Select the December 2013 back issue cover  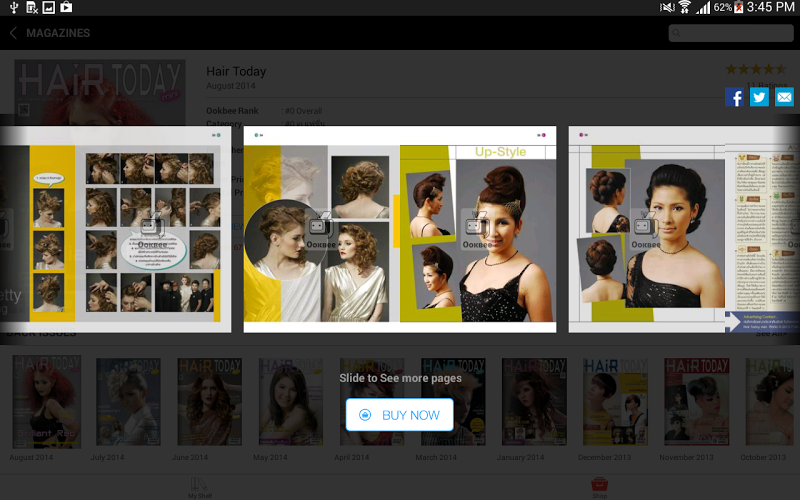[x=615, y=402]
